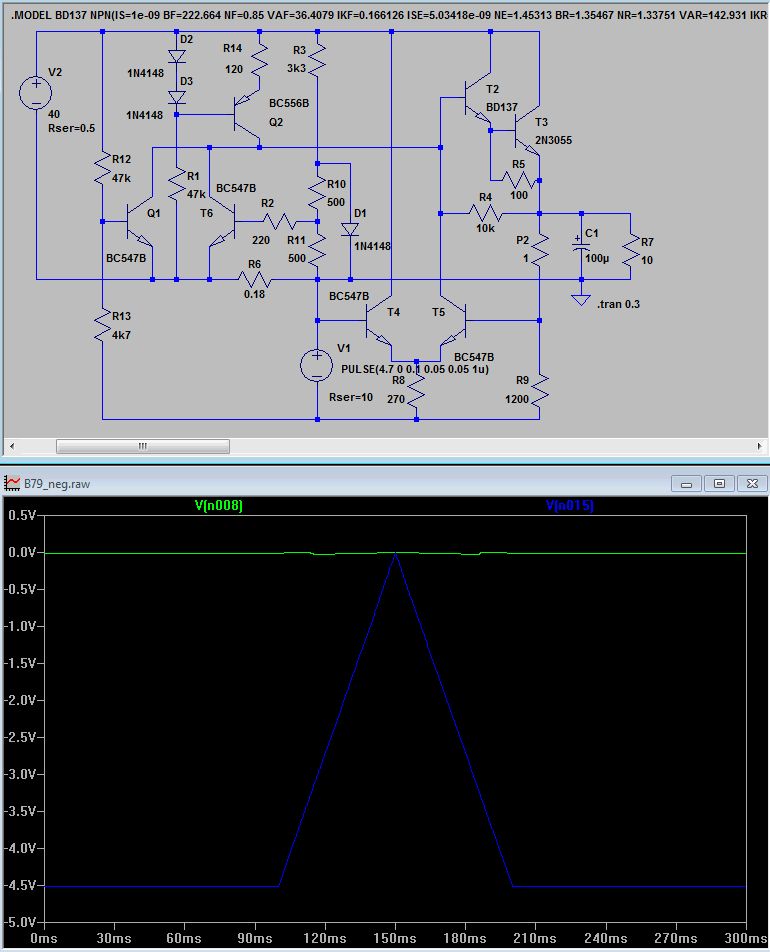The image size is (770, 952).
Task: Click the PULSE(4.7 0 0.1 0.05 0.05 1u) value
Action: tap(415, 369)
